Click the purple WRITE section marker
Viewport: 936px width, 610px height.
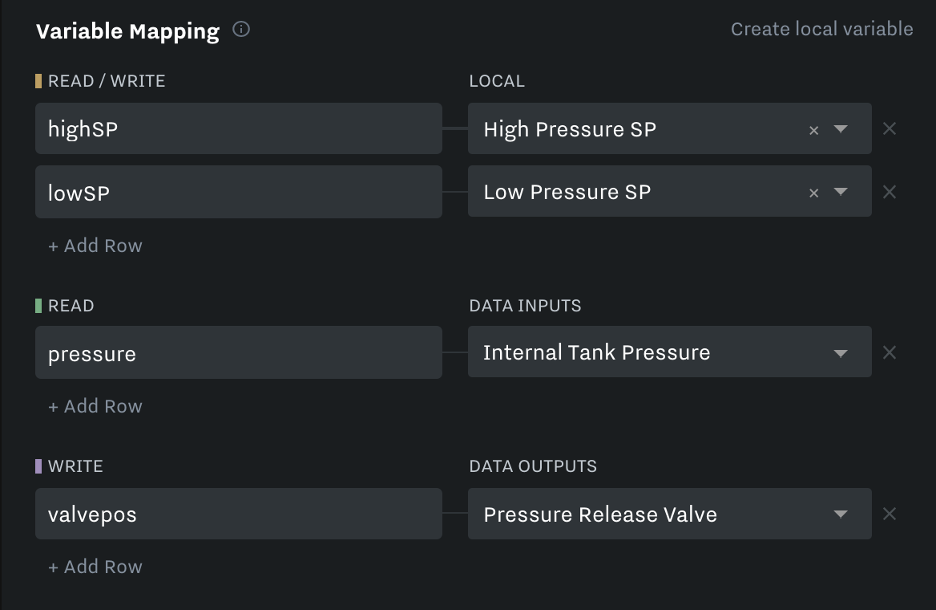[38, 466]
